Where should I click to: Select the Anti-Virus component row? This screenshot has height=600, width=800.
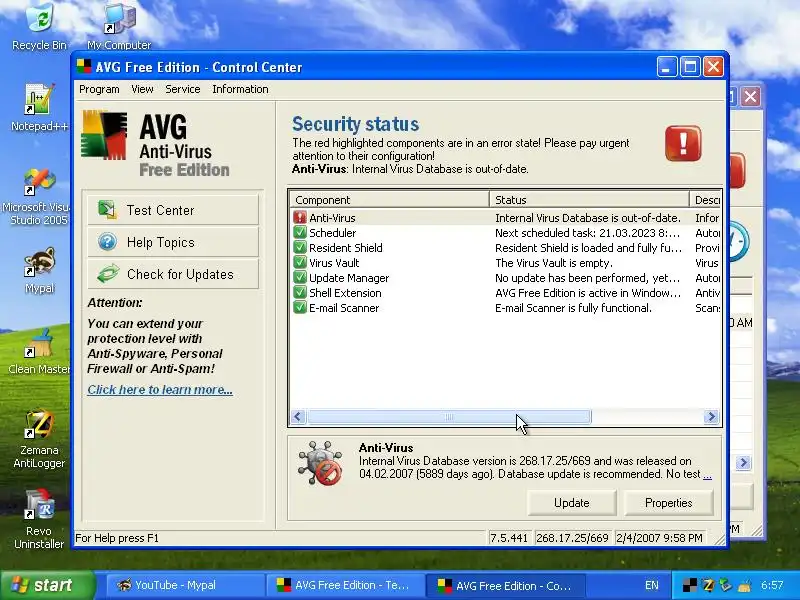point(505,217)
